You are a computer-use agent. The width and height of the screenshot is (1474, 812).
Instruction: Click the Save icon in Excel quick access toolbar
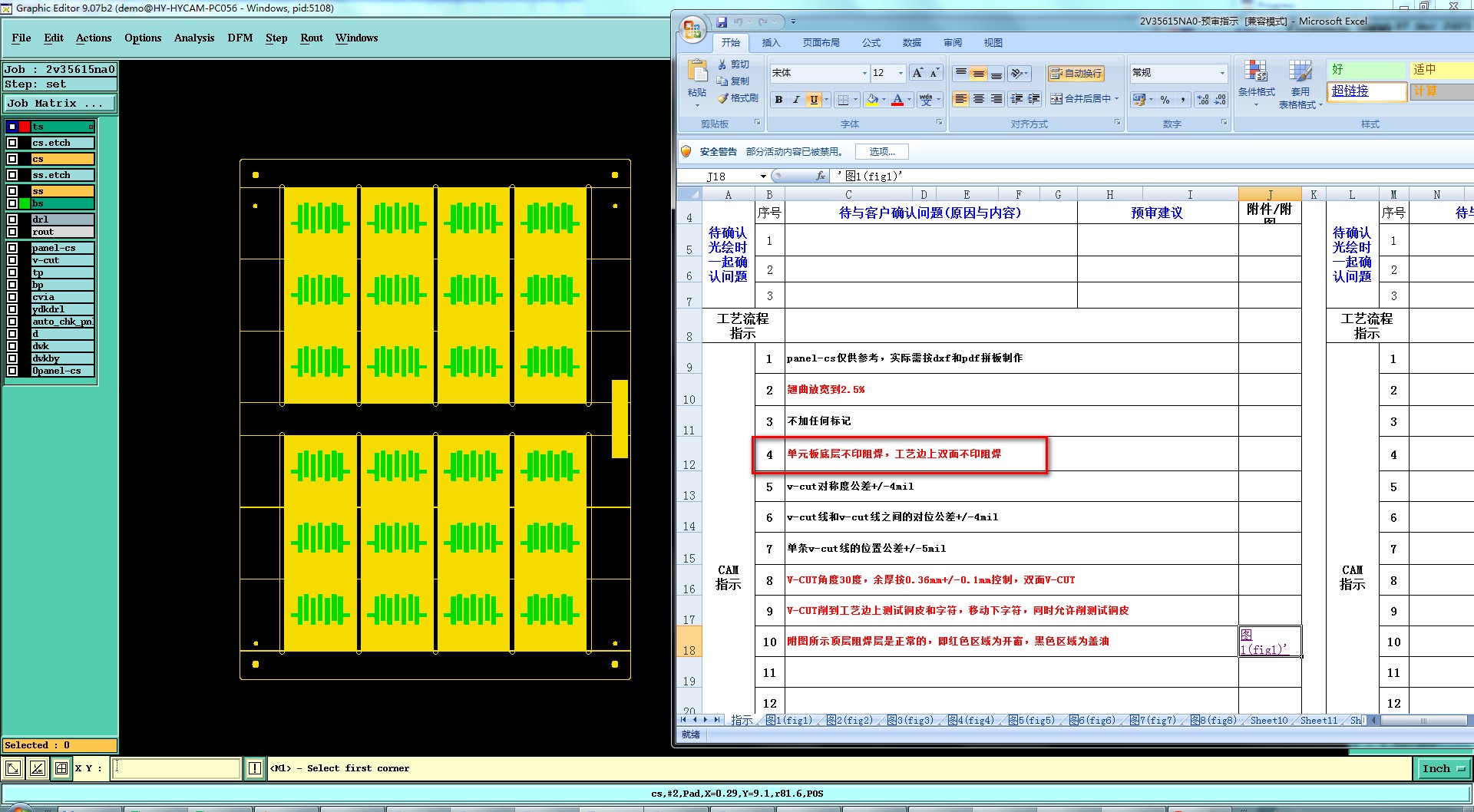click(722, 22)
